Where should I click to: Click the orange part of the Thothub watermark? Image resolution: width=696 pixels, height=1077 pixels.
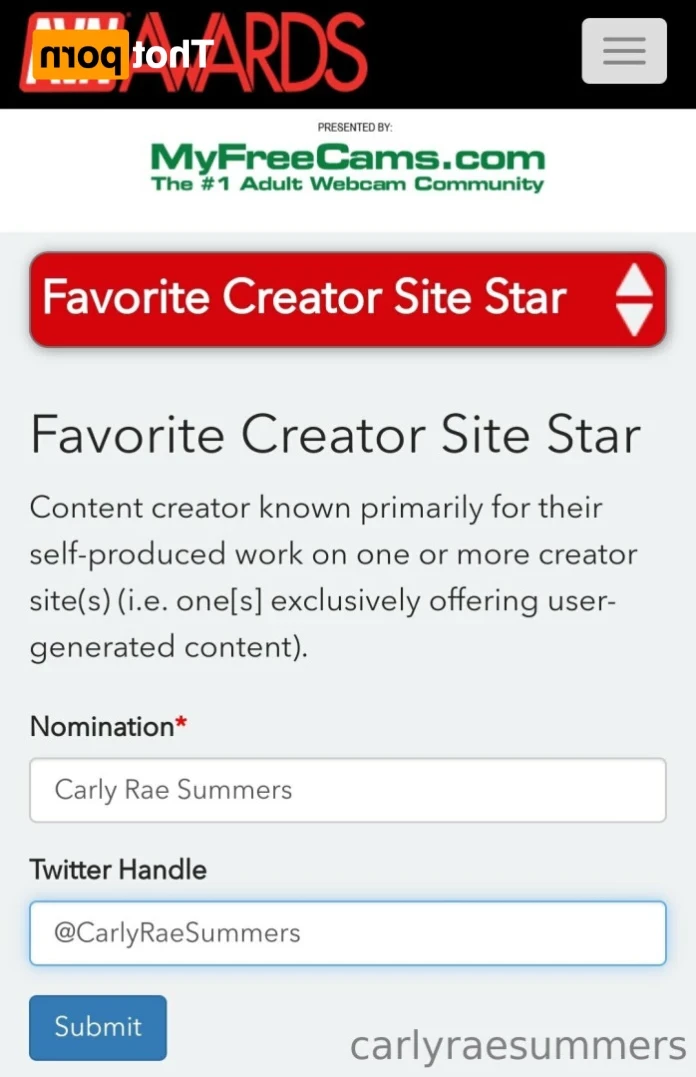(x=80, y=55)
